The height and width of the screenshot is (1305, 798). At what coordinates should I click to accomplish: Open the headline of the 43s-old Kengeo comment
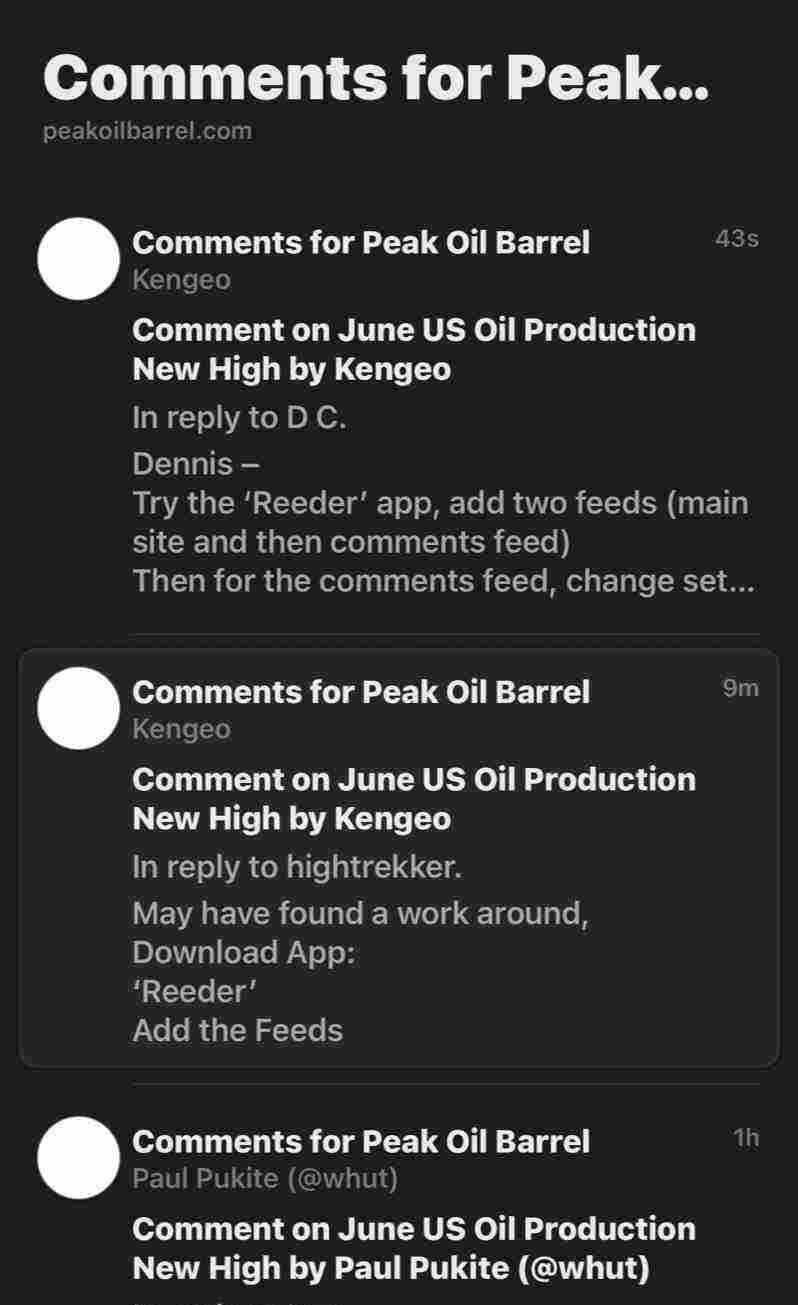click(413, 349)
